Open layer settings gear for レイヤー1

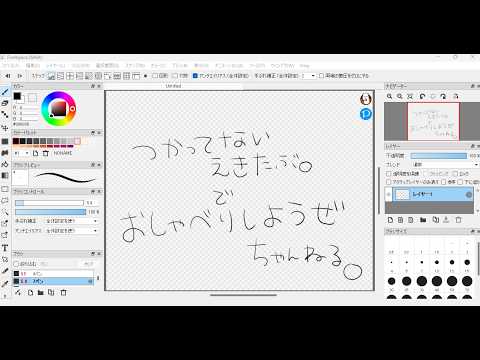tap(469, 195)
